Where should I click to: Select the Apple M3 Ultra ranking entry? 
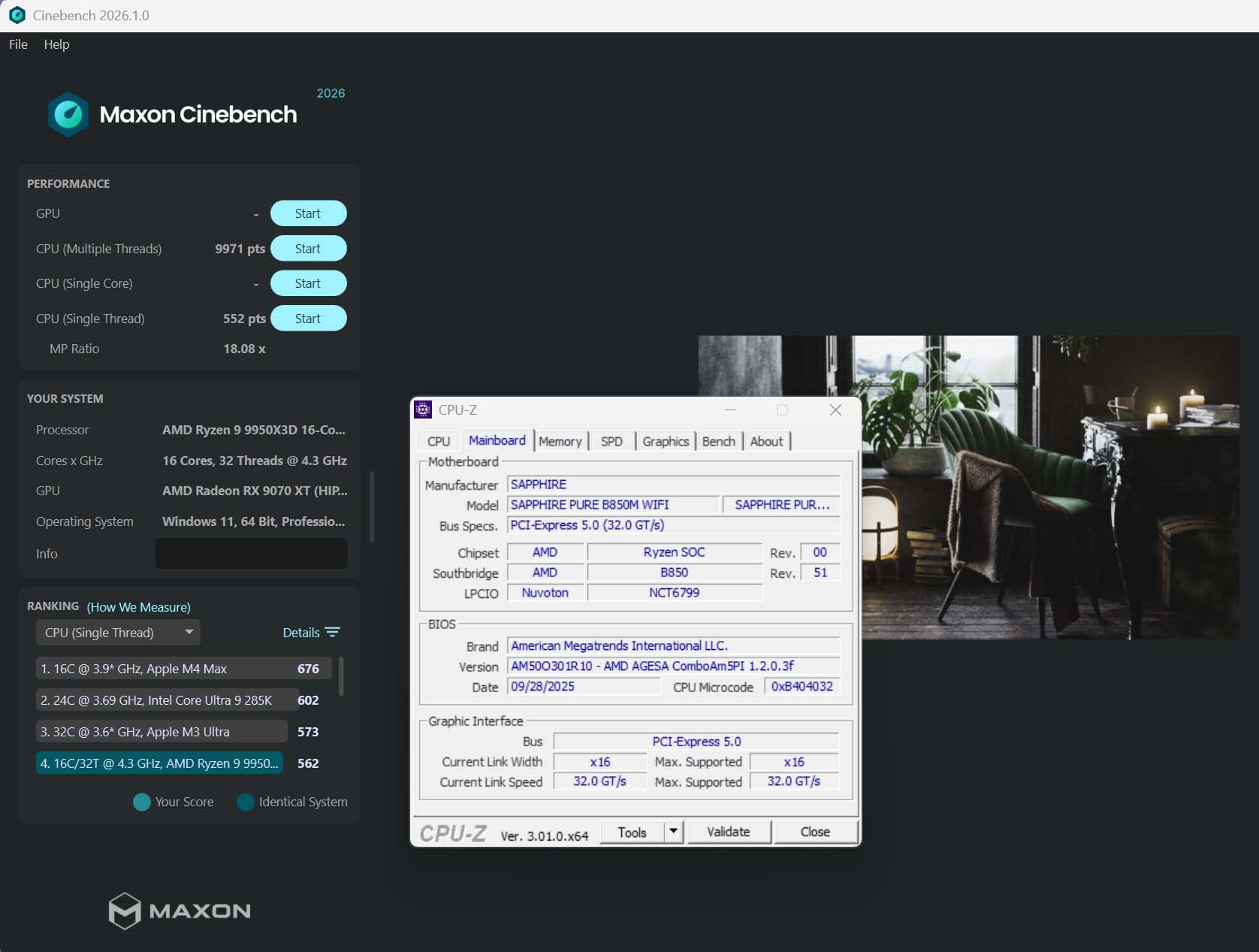click(x=162, y=732)
